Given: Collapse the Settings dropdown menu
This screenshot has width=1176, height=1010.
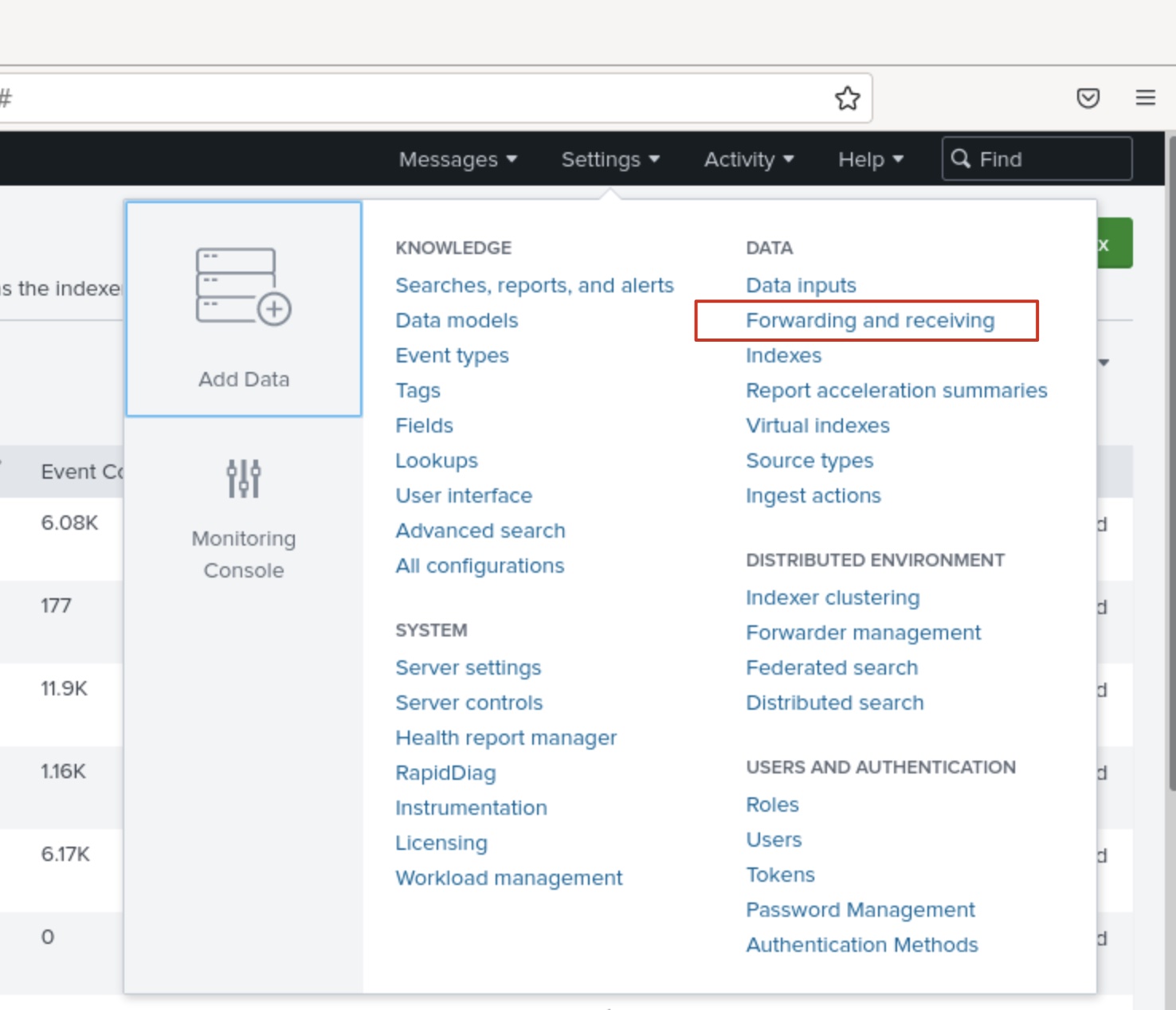Looking at the screenshot, I should tap(610, 159).
